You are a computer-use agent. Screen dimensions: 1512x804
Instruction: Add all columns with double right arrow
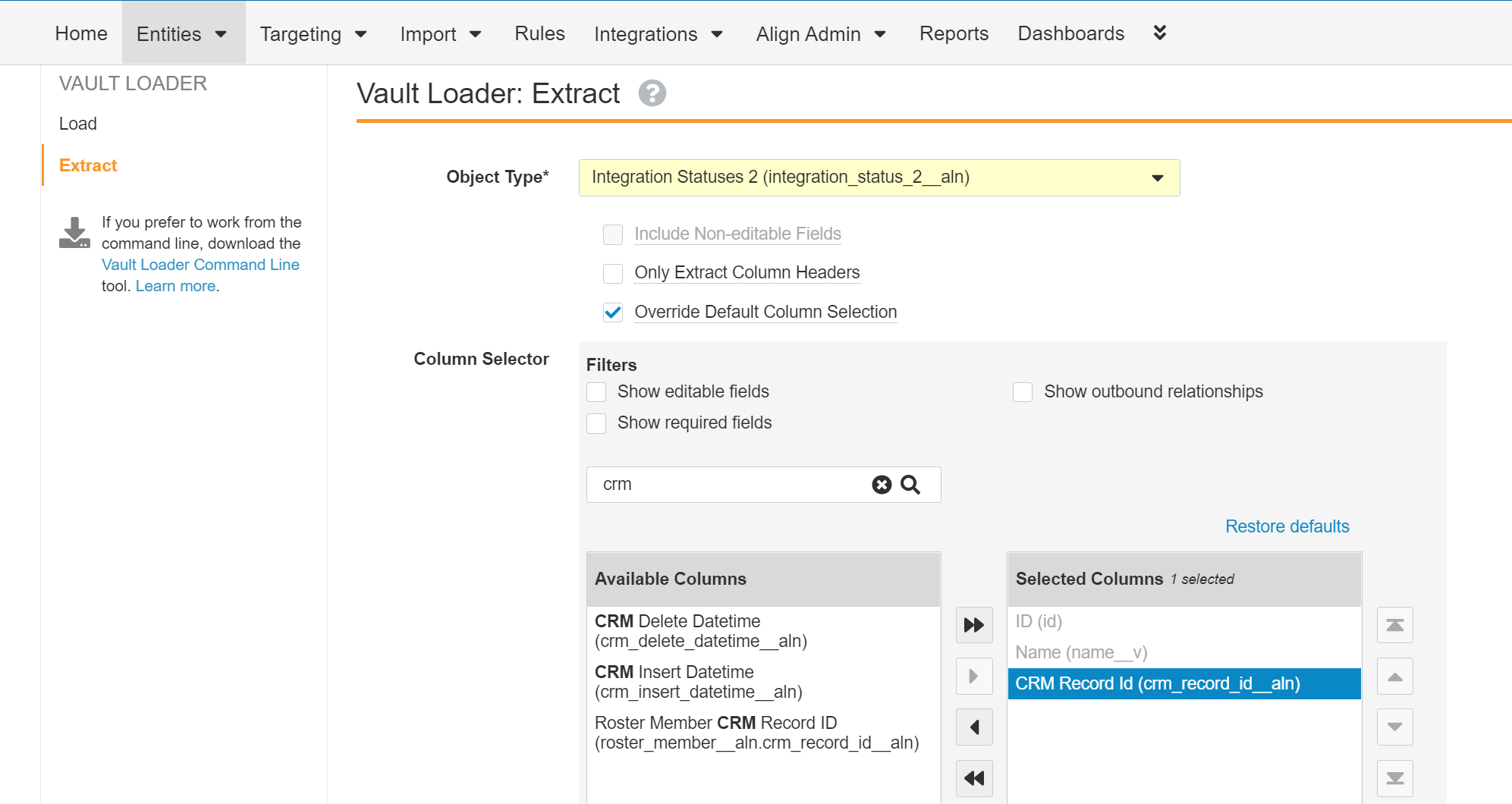[974, 625]
